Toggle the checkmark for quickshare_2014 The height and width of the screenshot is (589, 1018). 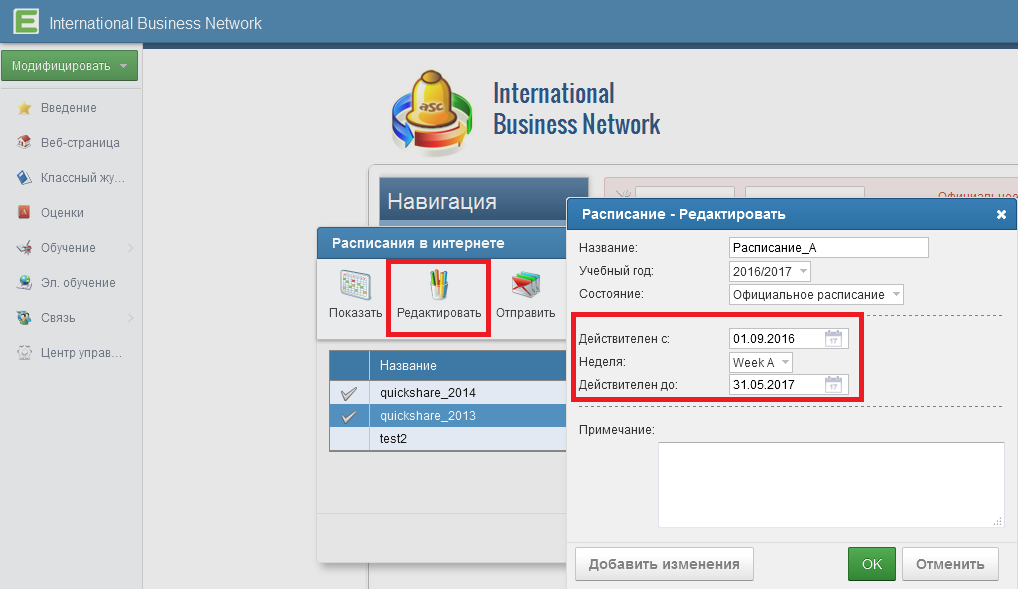[x=349, y=393]
